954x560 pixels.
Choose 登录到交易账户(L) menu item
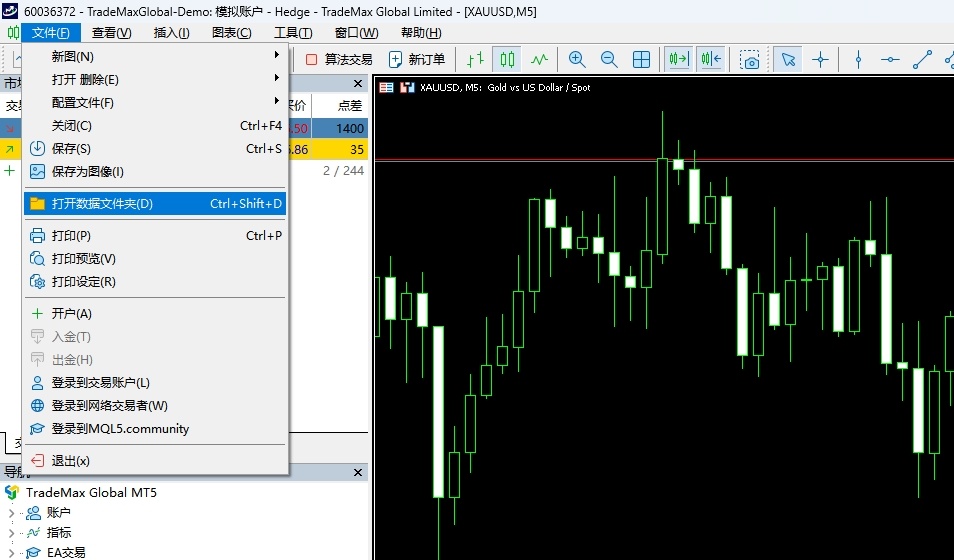[x=155, y=383]
